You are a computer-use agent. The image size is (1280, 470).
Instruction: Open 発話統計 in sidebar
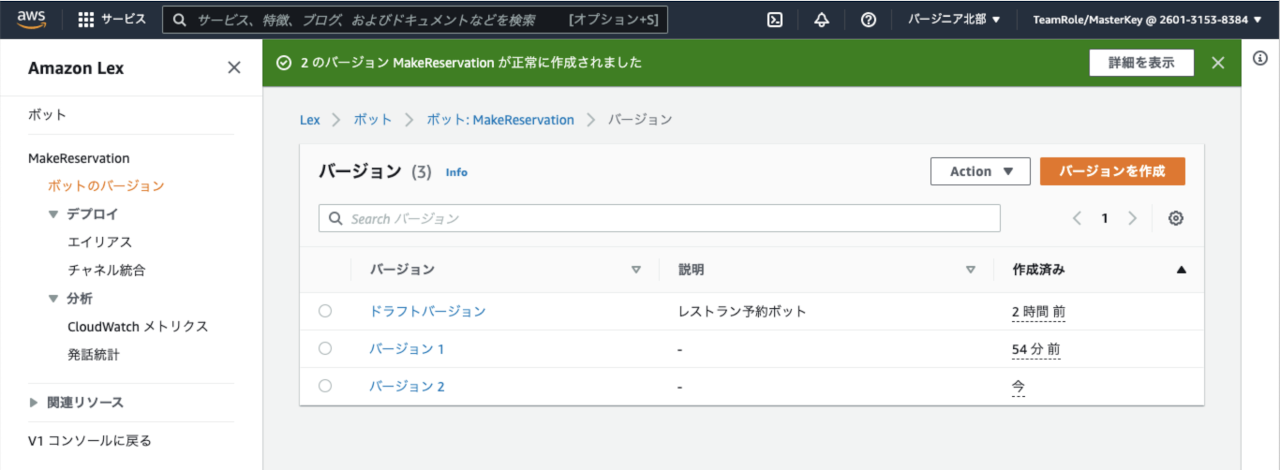[94, 354]
